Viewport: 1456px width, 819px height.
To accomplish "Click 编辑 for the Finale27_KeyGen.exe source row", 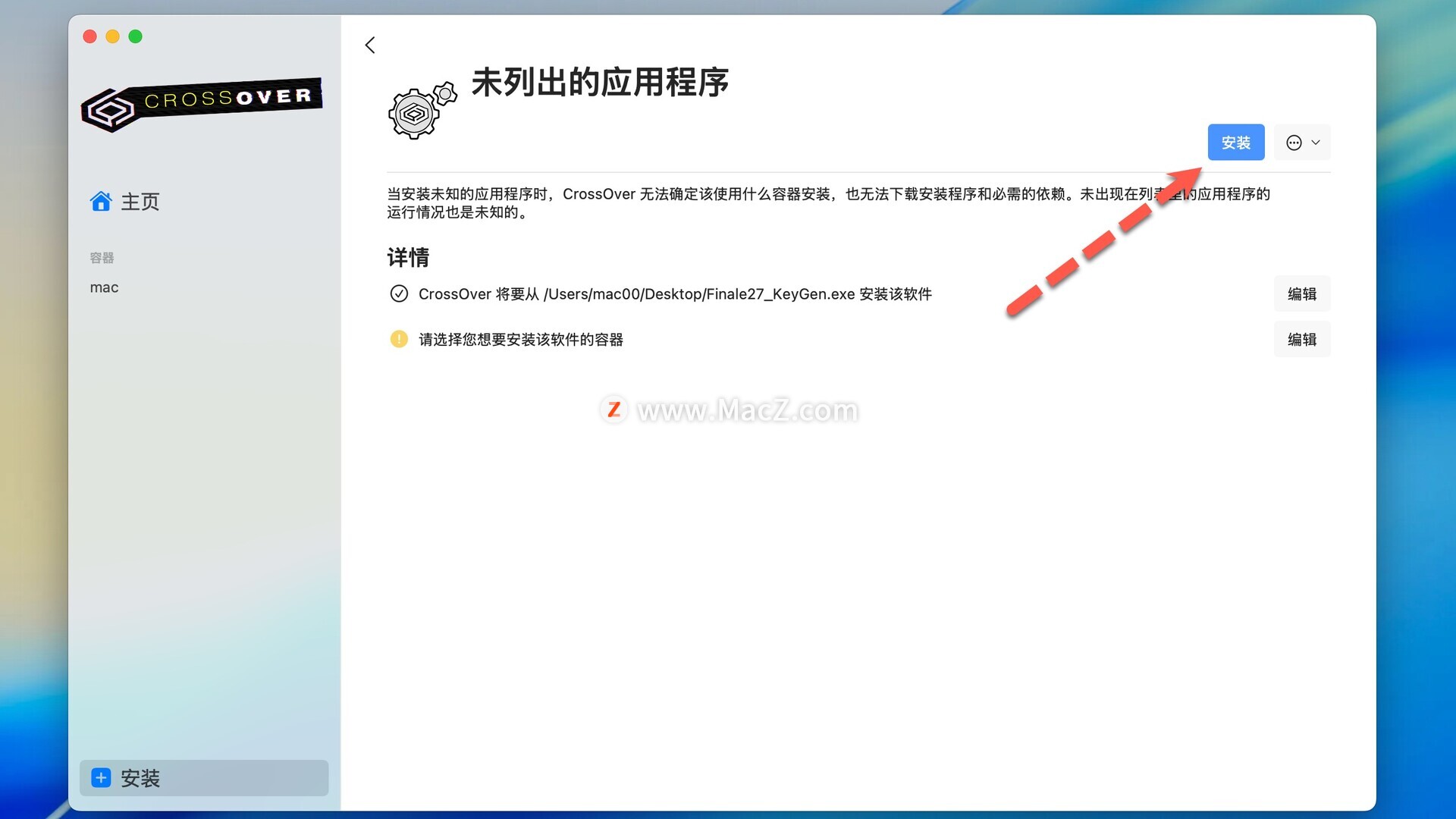I will [1301, 293].
